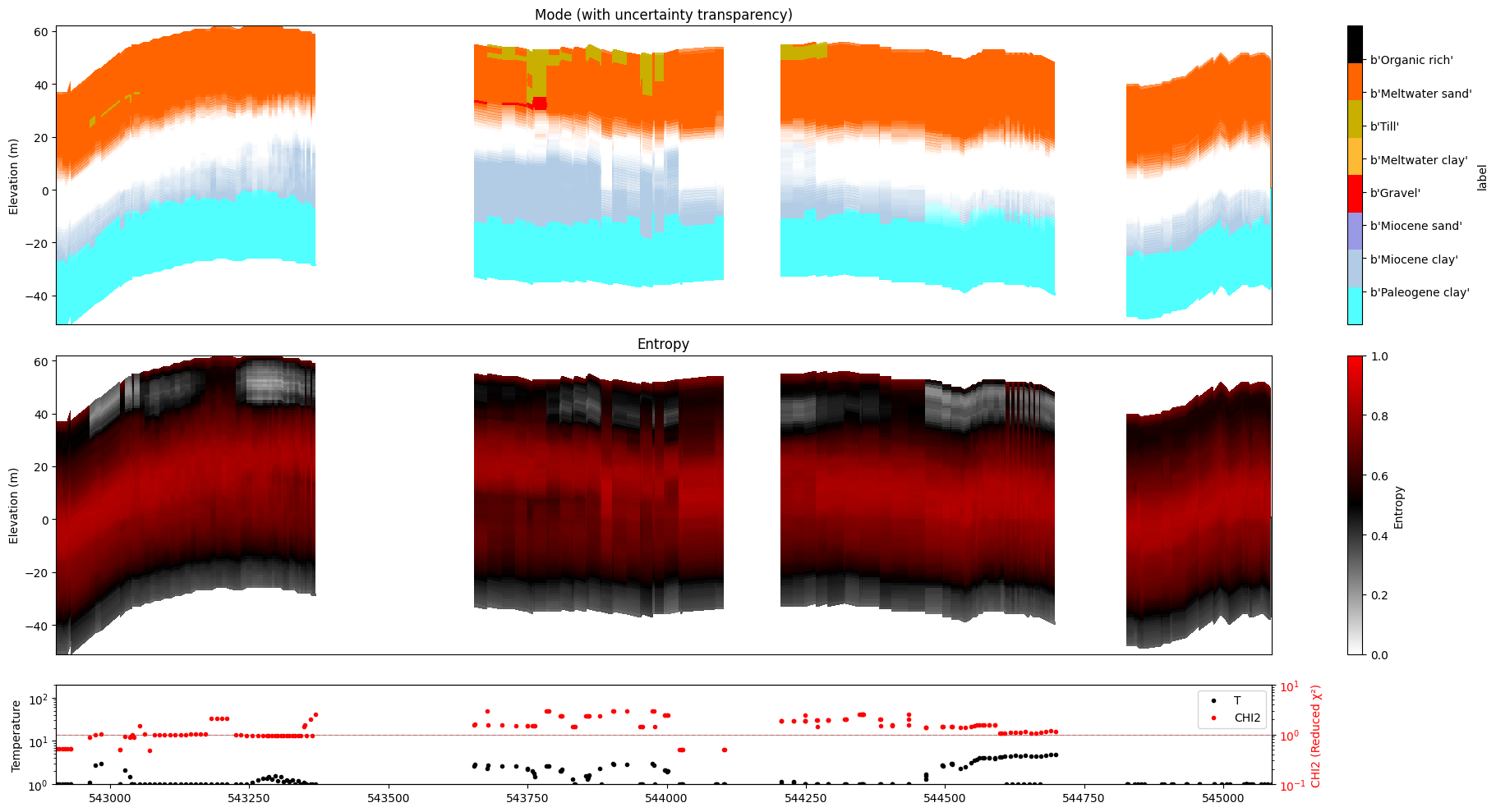Click the 0.6 tick on Entropy colorbar
The width and height of the screenshot is (1496, 812).
pyautogui.click(x=1381, y=476)
